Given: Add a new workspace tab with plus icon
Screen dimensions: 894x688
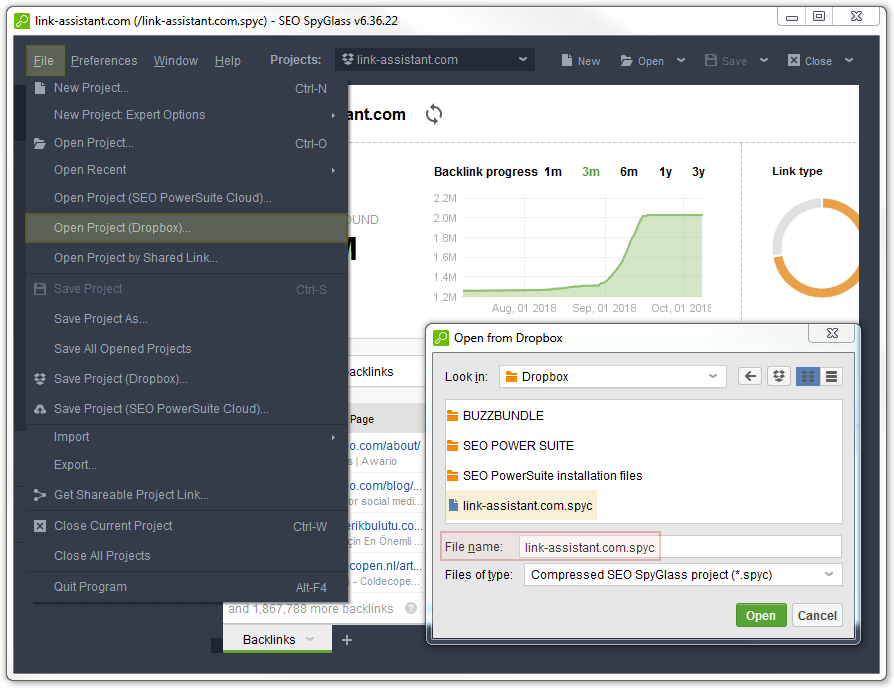Looking at the screenshot, I should click(x=347, y=640).
